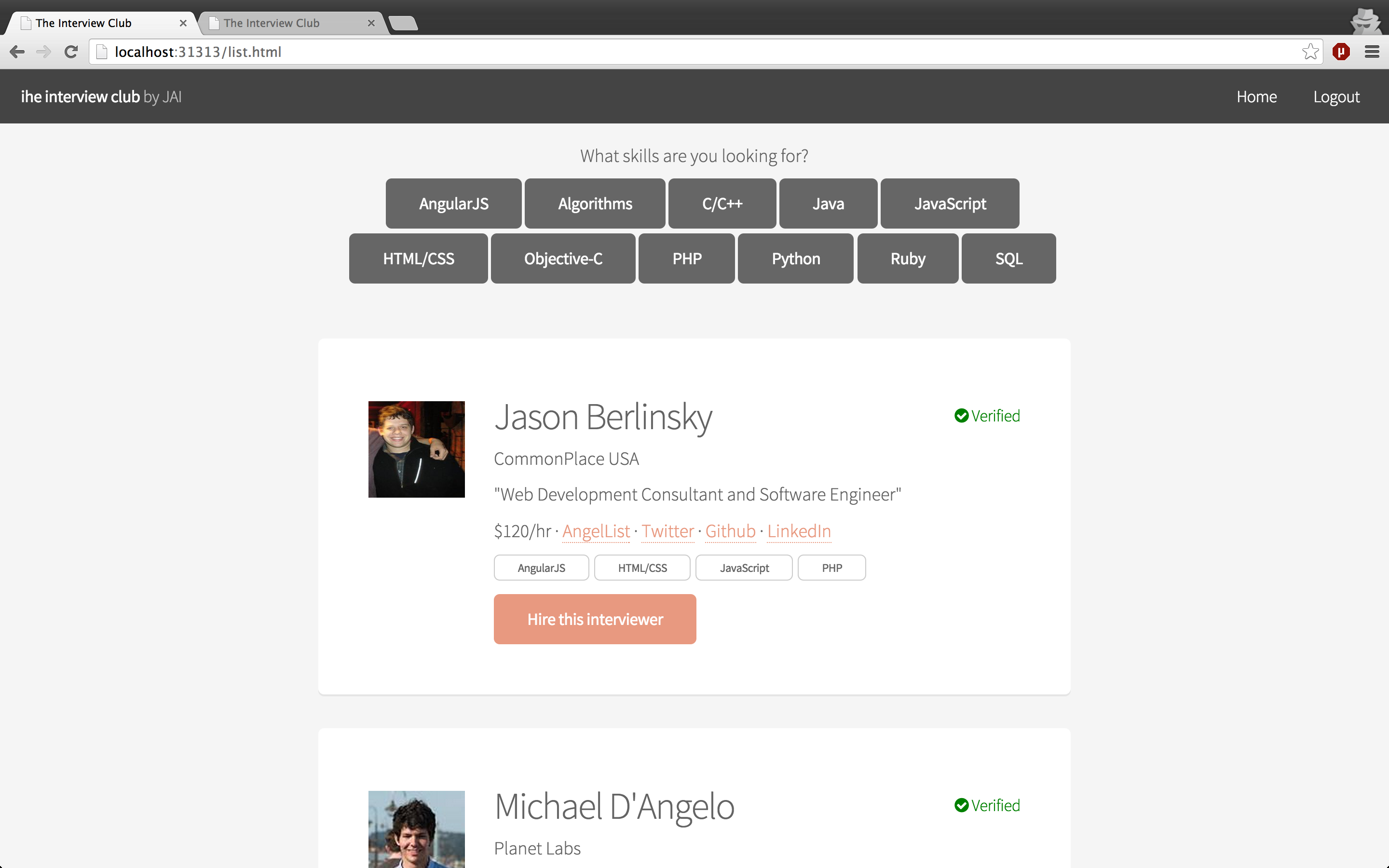Click Logout in the navbar

click(x=1336, y=96)
